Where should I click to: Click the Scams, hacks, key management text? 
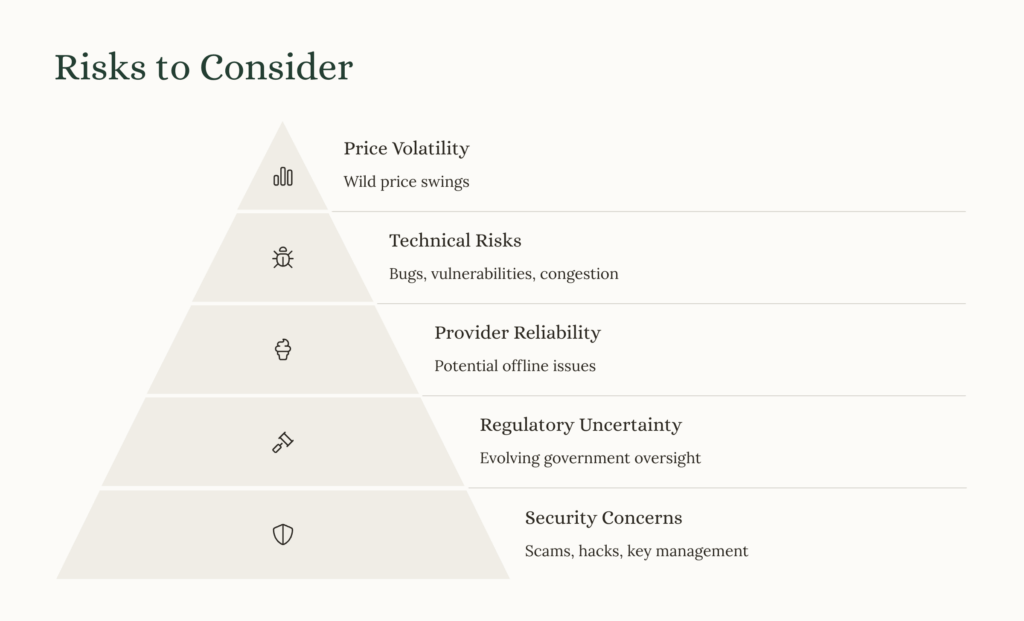(636, 551)
